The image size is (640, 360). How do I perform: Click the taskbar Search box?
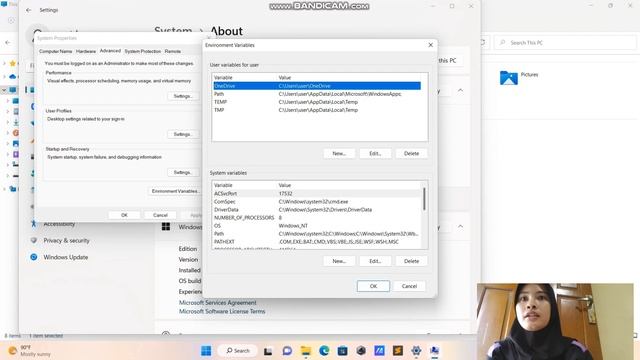(x=238, y=351)
